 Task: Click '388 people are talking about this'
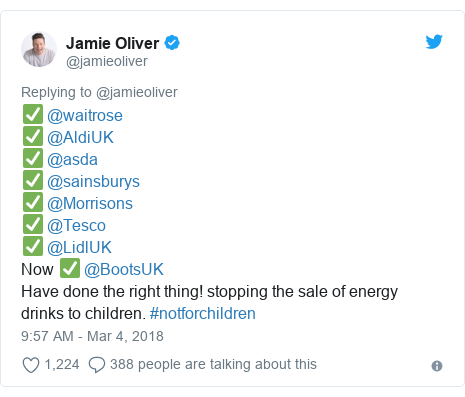tap(213, 364)
